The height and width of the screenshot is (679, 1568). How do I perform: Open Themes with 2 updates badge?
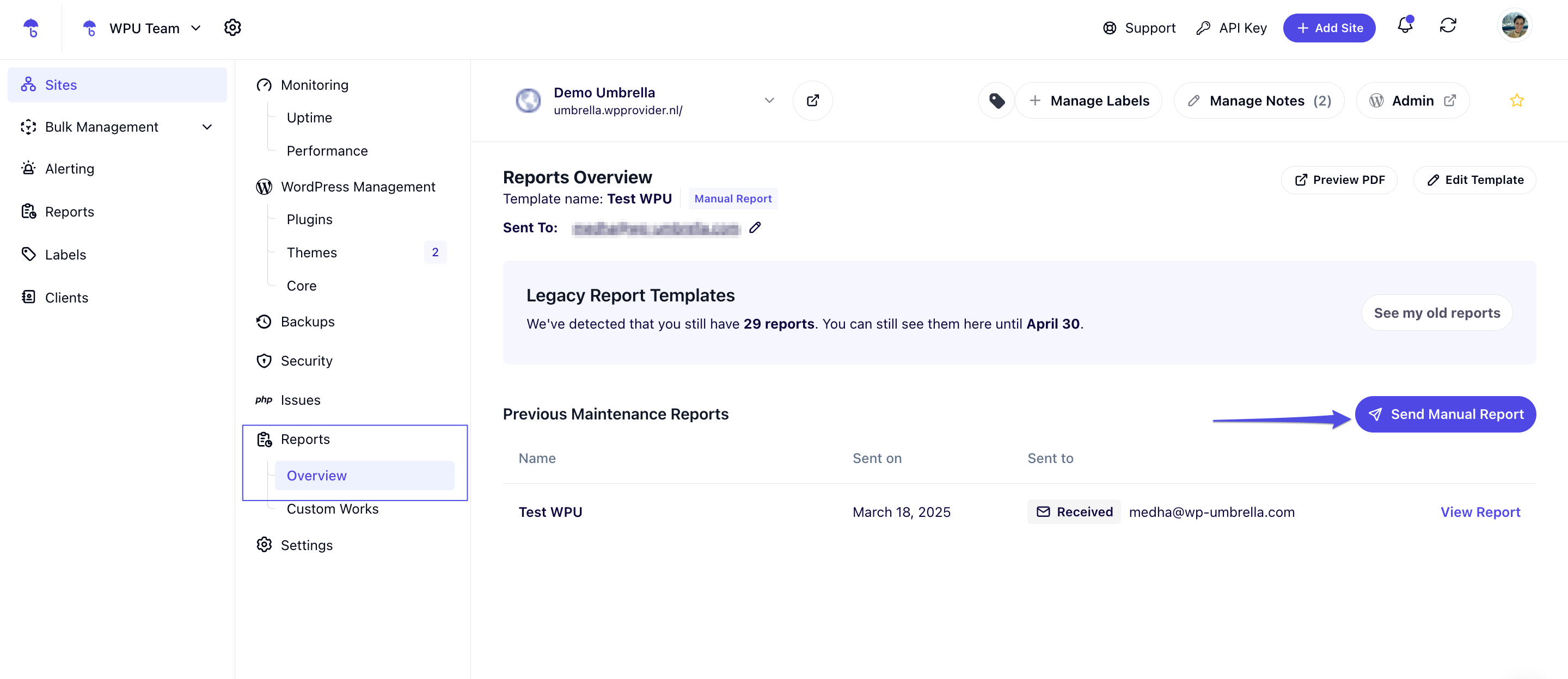pos(311,252)
